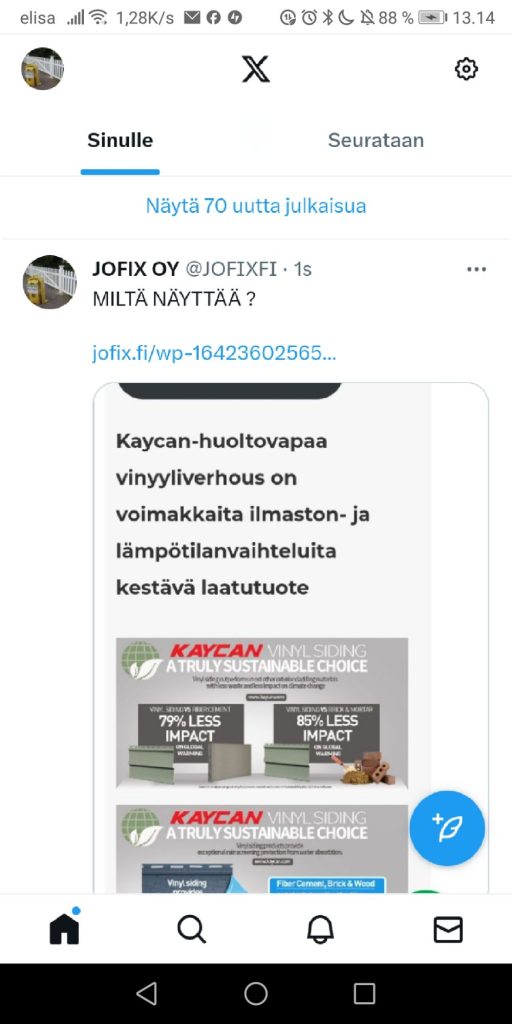Open the @JOFIXFI handle

pos(232,269)
